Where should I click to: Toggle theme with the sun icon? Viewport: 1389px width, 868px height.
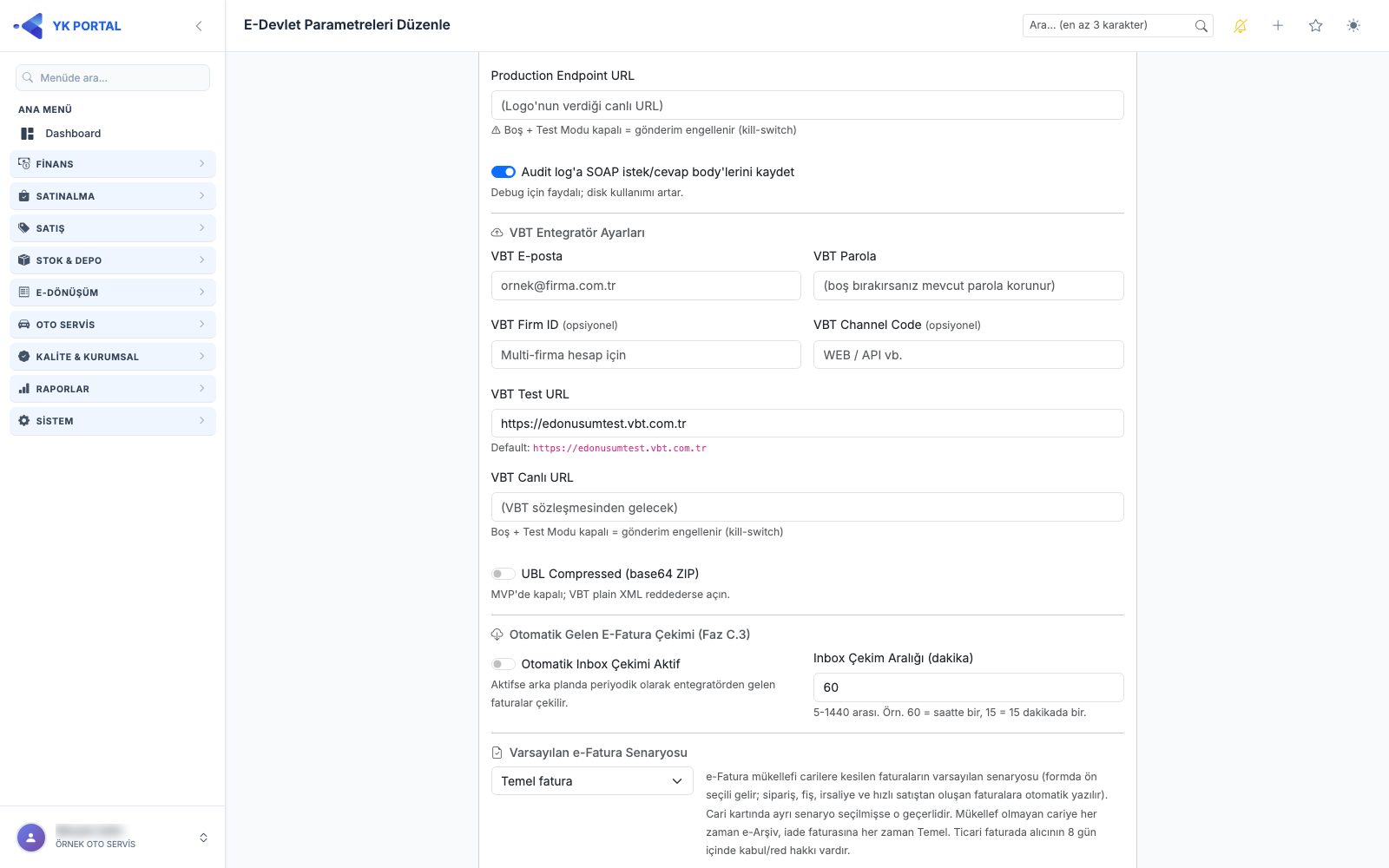tap(1353, 26)
